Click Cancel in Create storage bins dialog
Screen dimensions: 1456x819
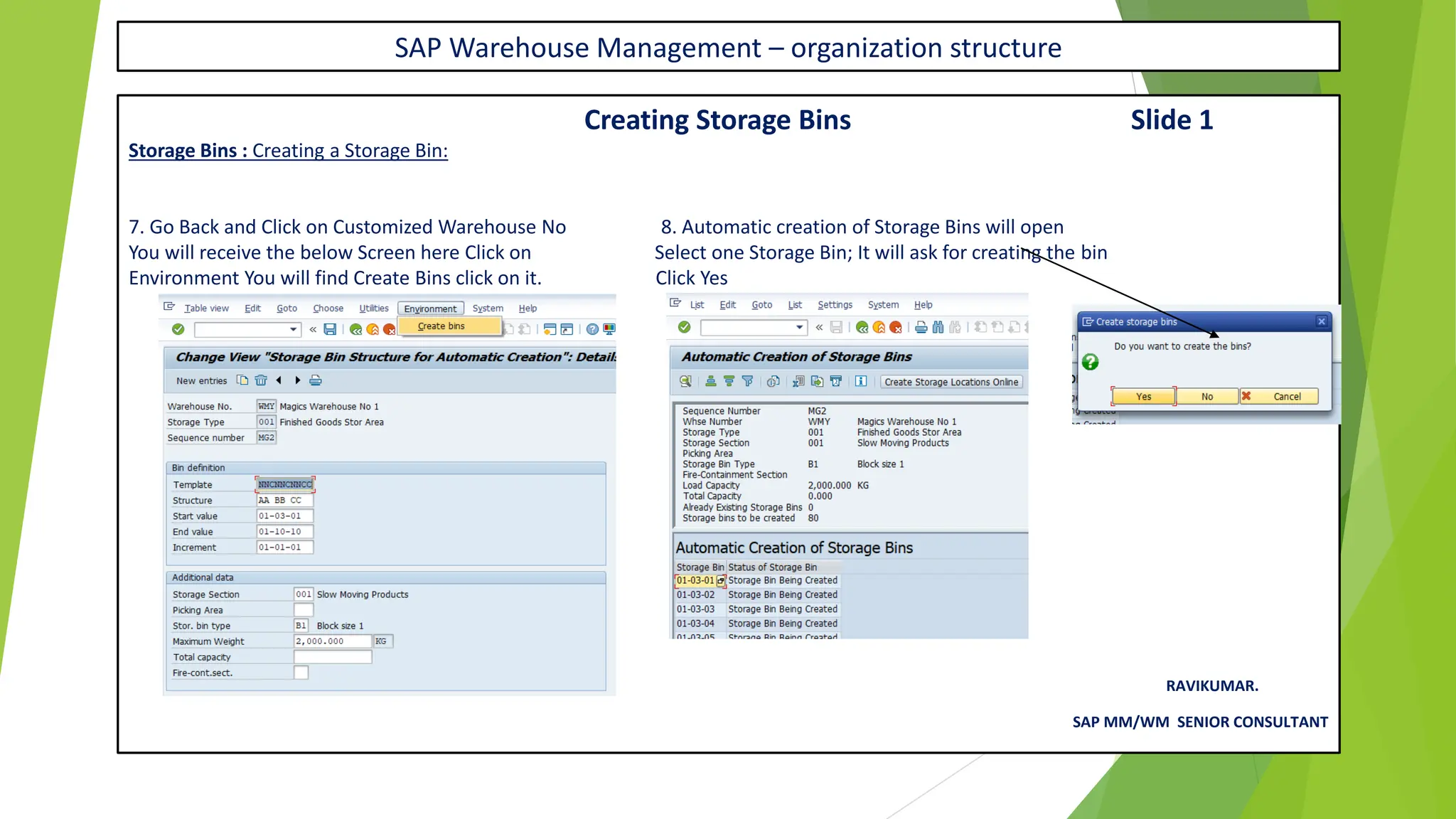[x=1279, y=397]
